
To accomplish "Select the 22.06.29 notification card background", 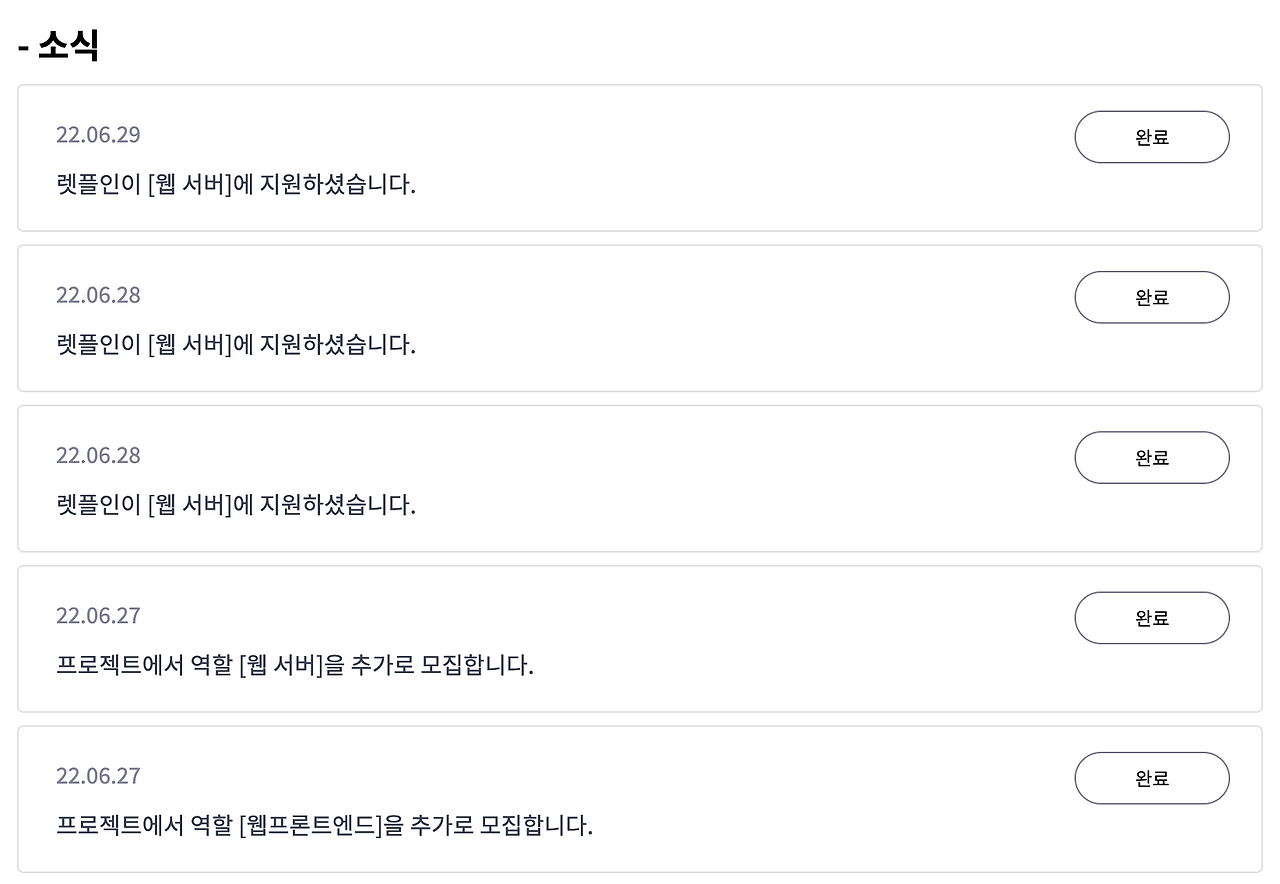I will click(x=700, y=160).
